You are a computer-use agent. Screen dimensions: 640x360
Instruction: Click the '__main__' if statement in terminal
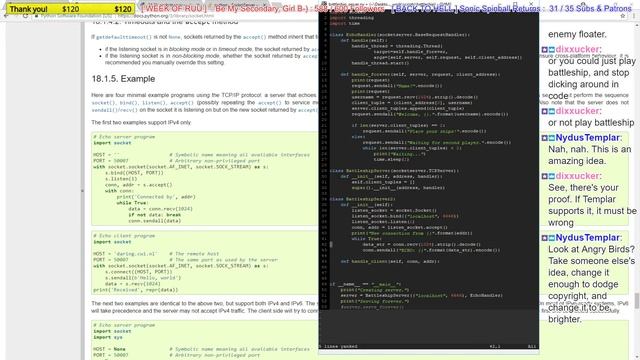365,284
